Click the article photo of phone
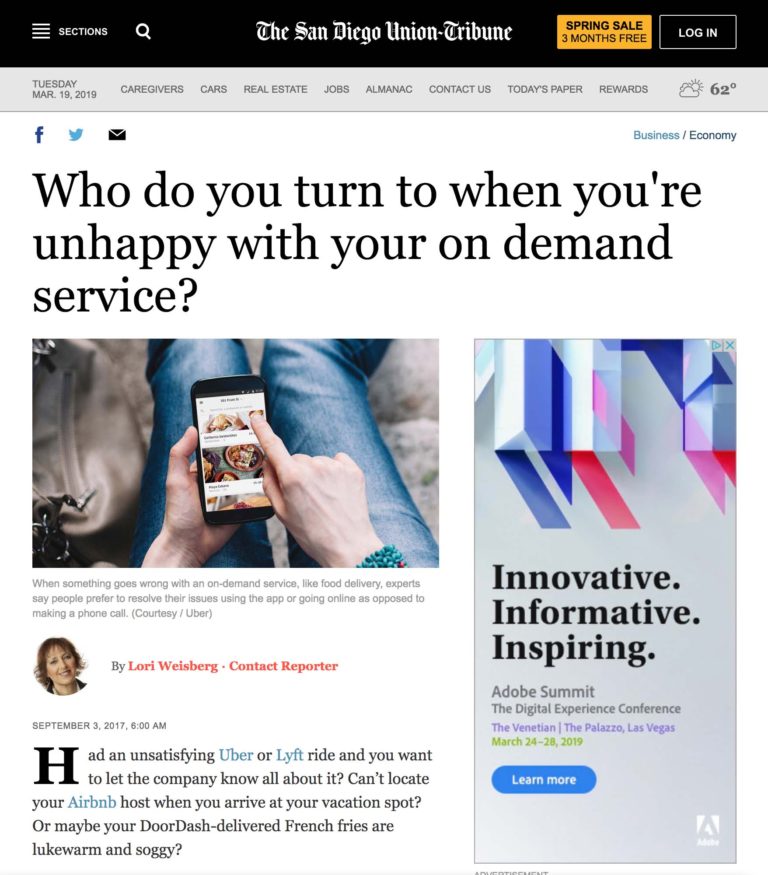 click(x=236, y=453)
